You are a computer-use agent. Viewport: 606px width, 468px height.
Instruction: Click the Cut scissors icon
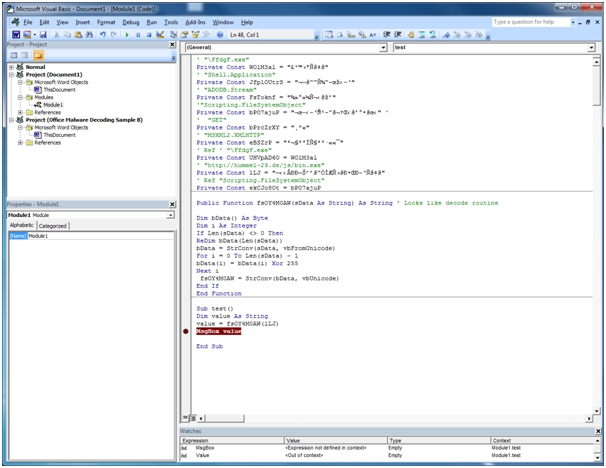point(56,35)
